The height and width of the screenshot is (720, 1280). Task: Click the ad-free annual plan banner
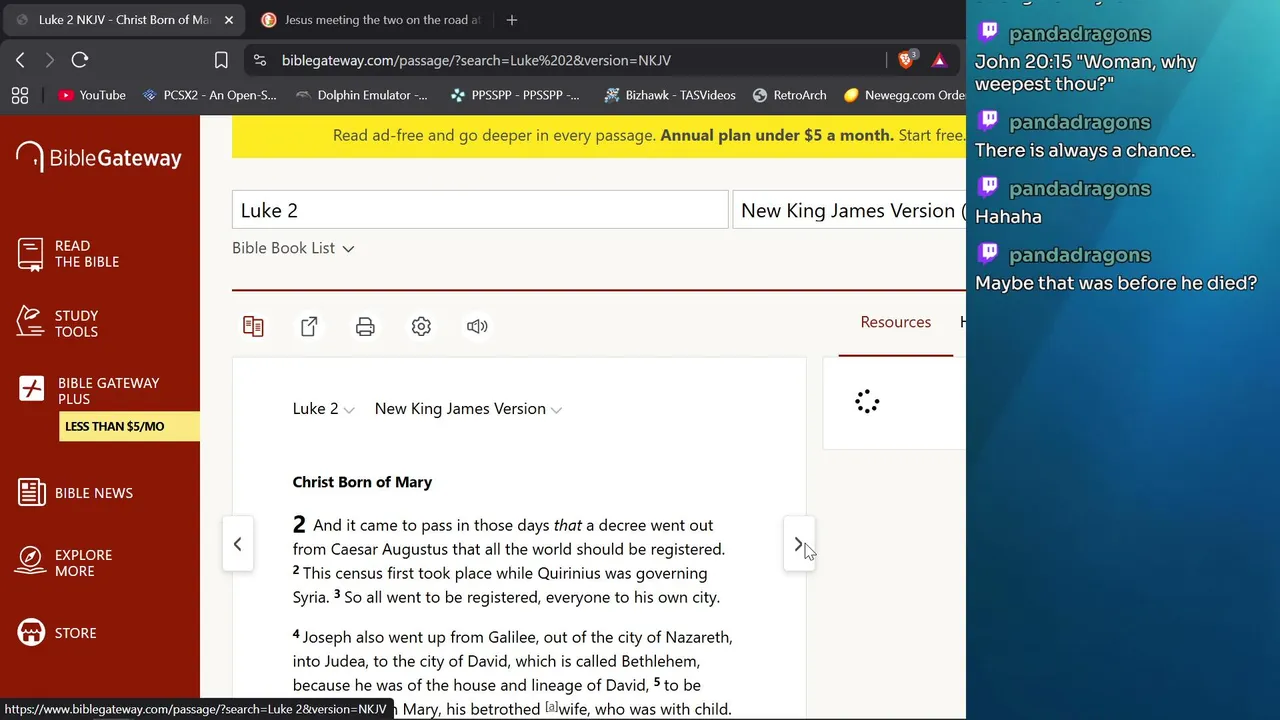pos(599,136)
